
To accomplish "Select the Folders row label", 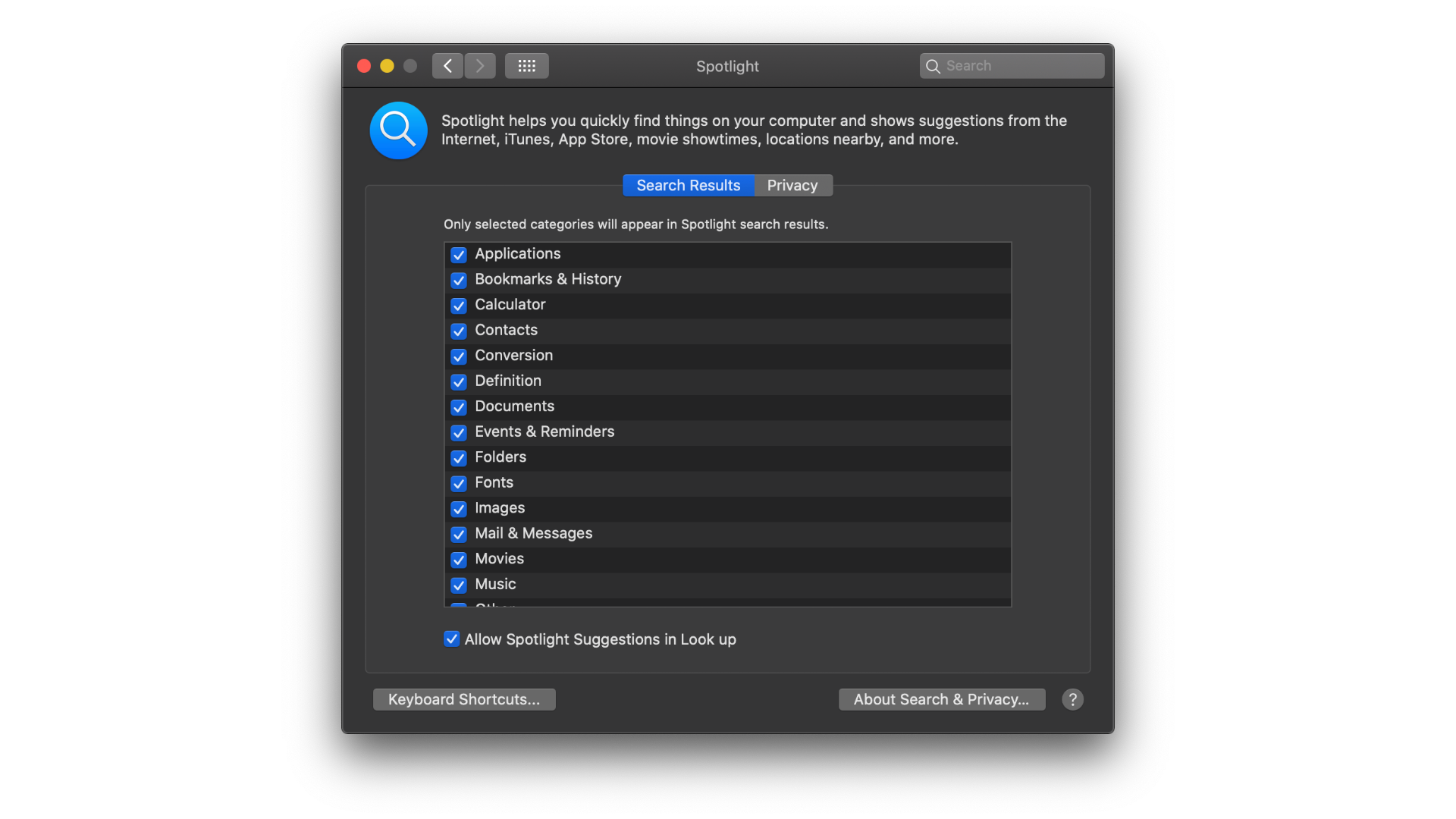I will [500, 457].
